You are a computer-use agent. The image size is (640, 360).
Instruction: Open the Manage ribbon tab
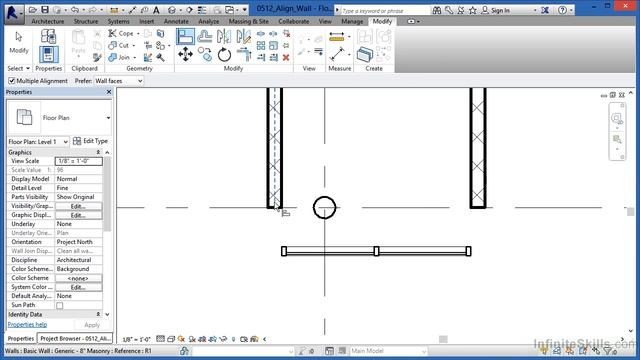pyautogui.click(x=352, y=21)
